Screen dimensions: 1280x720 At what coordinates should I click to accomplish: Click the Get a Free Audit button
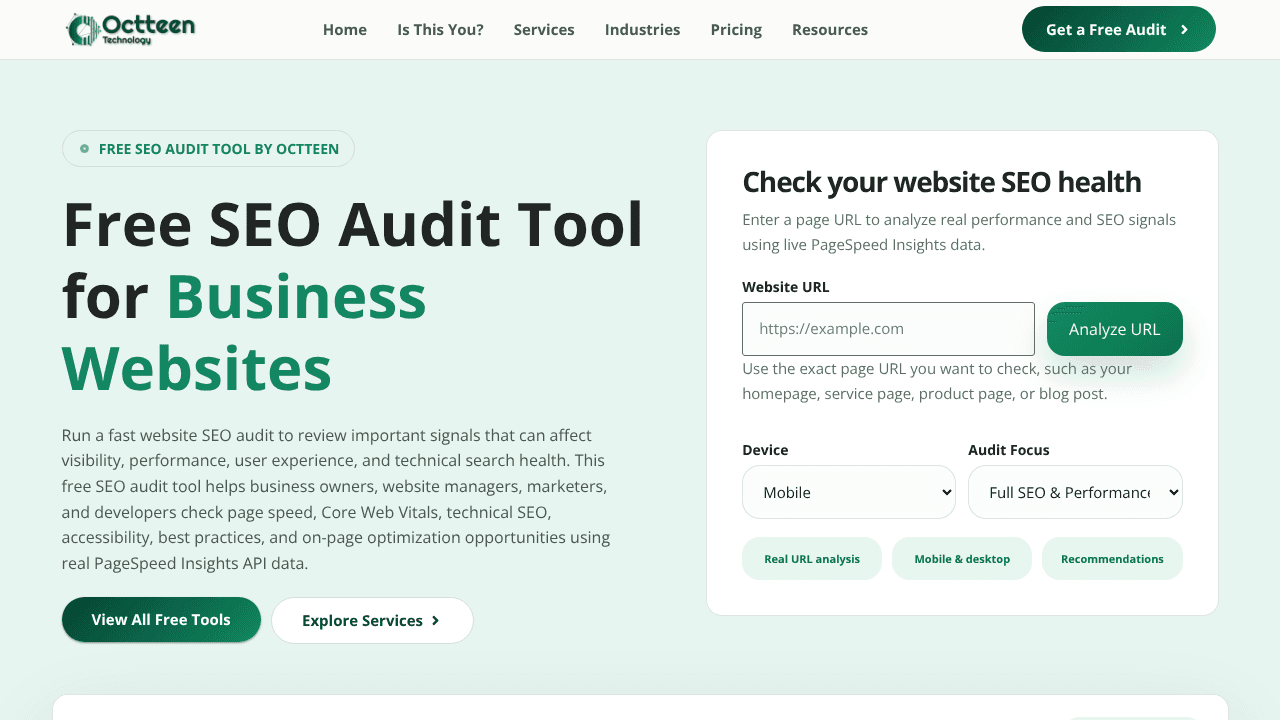(x=1119, y=29)
